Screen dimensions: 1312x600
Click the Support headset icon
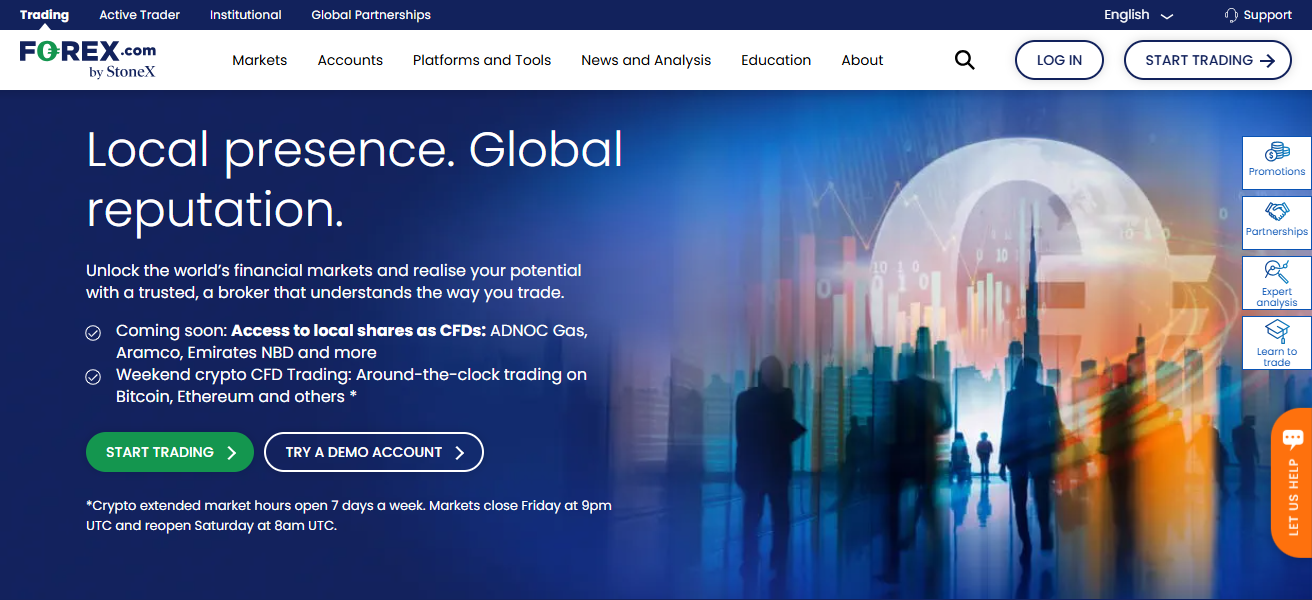pyautogui.click(x=1230, y=14)
